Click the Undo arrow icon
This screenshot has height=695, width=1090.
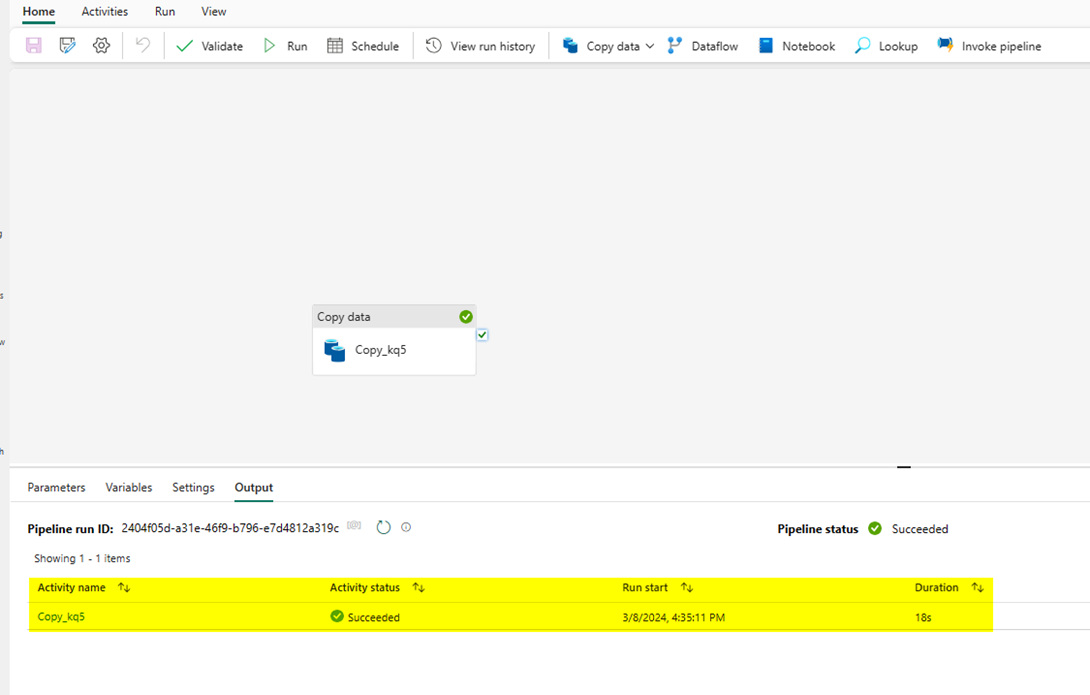[143, 46]
